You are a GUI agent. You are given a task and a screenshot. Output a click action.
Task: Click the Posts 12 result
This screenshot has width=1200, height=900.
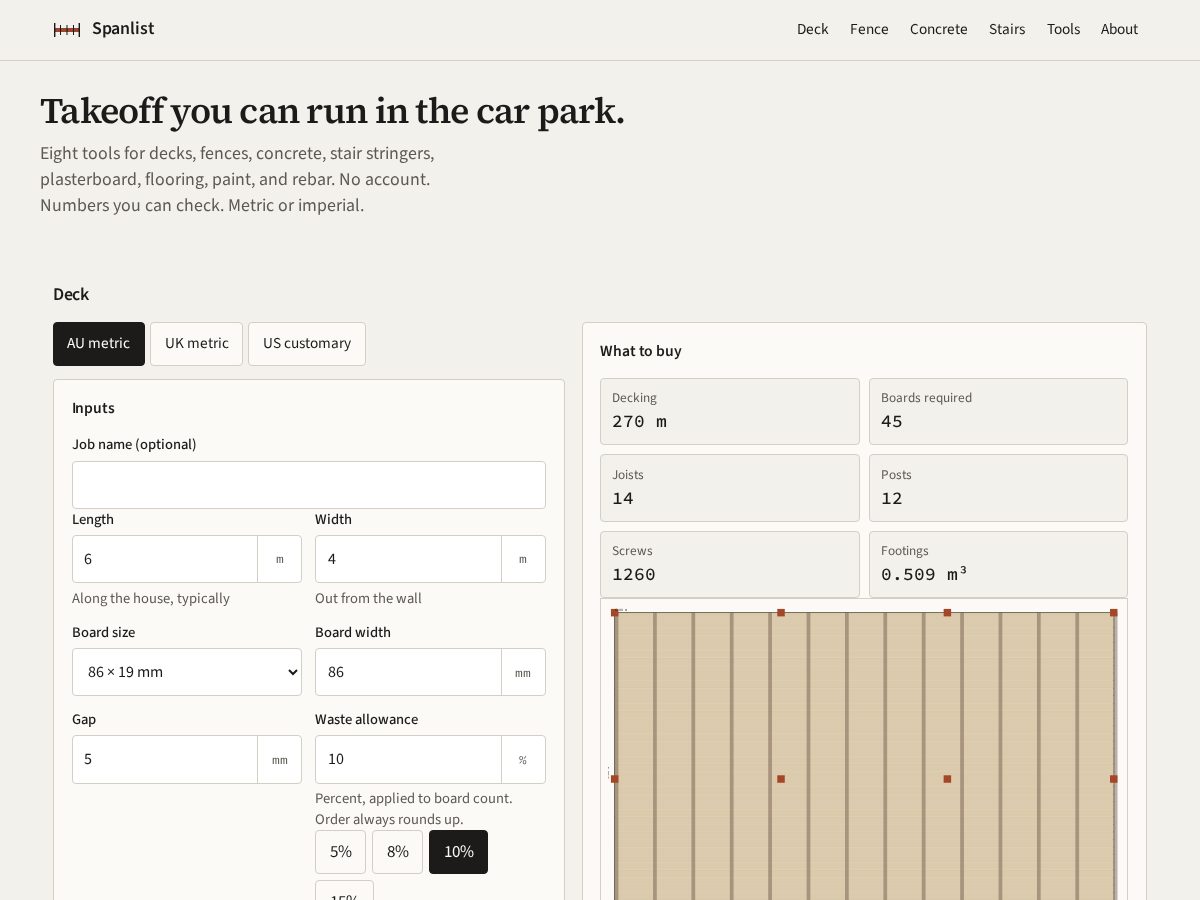point(998,488)
